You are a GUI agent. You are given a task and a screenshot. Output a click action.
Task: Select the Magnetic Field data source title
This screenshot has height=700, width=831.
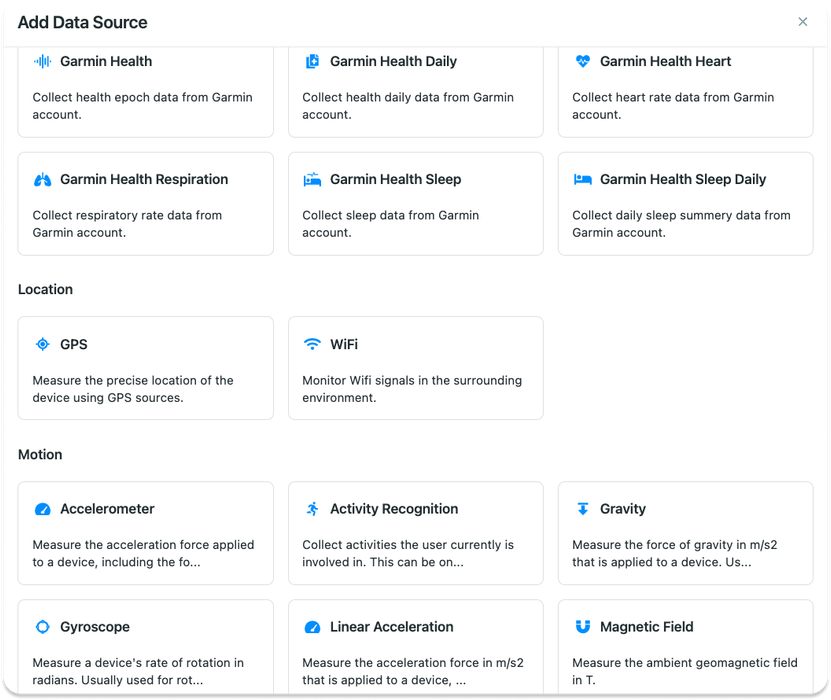click(647, 627)
